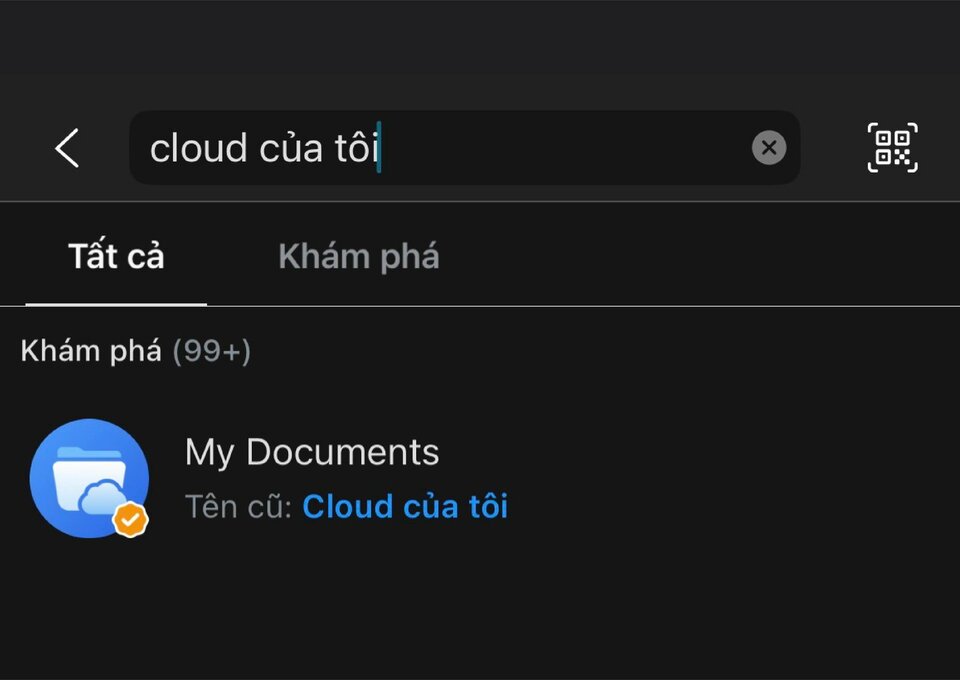
Task: Select the Tên cũ label text
Action: [x=236, y=506]
